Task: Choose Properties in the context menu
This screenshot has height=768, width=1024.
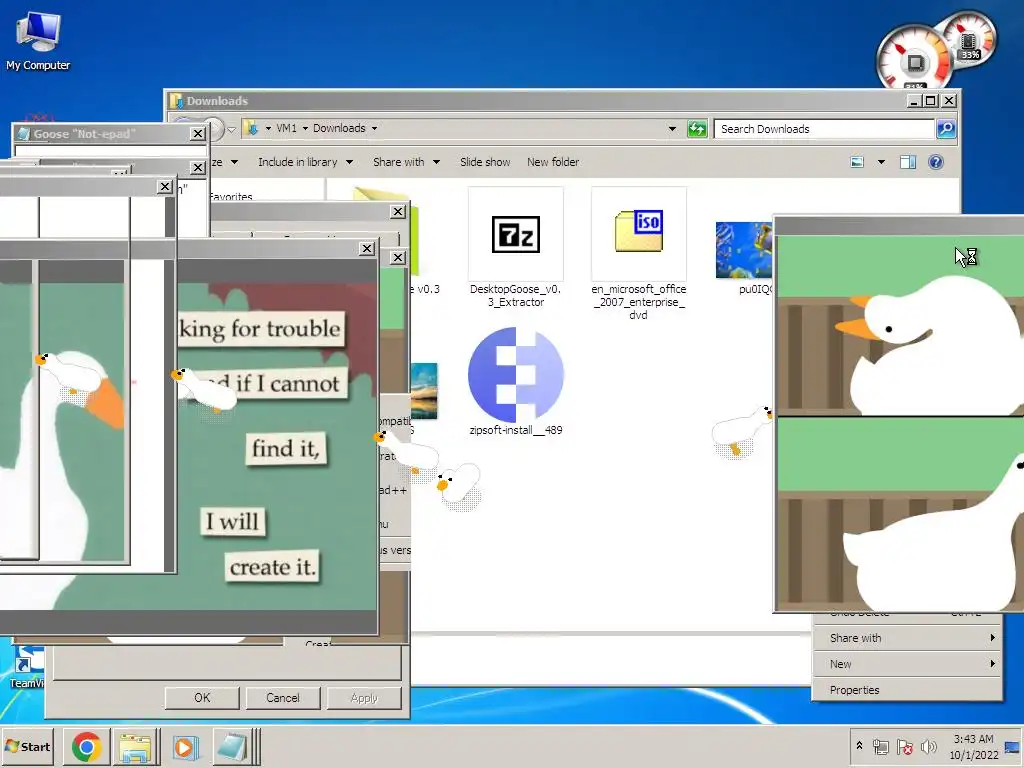Action: click(907, 690)
